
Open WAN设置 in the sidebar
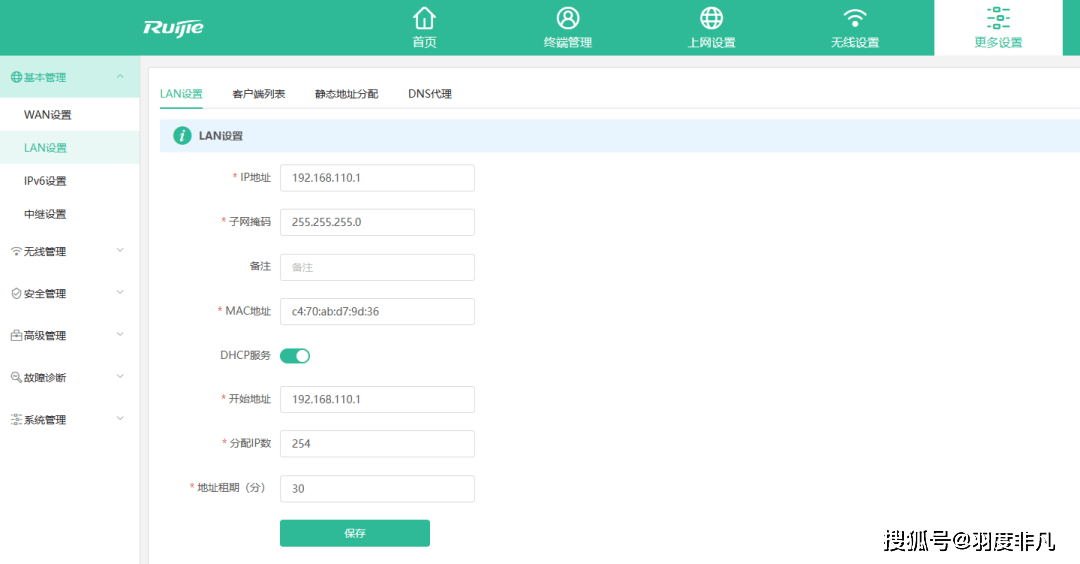(48, 115)
